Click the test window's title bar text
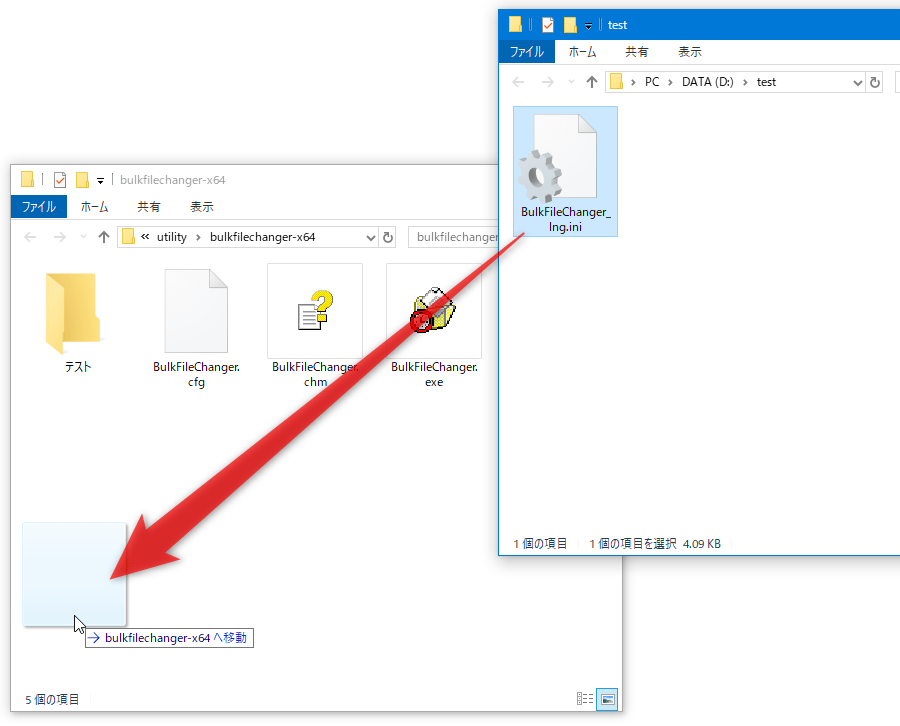The height and width of the screenshot is (726, 900). 618,25
